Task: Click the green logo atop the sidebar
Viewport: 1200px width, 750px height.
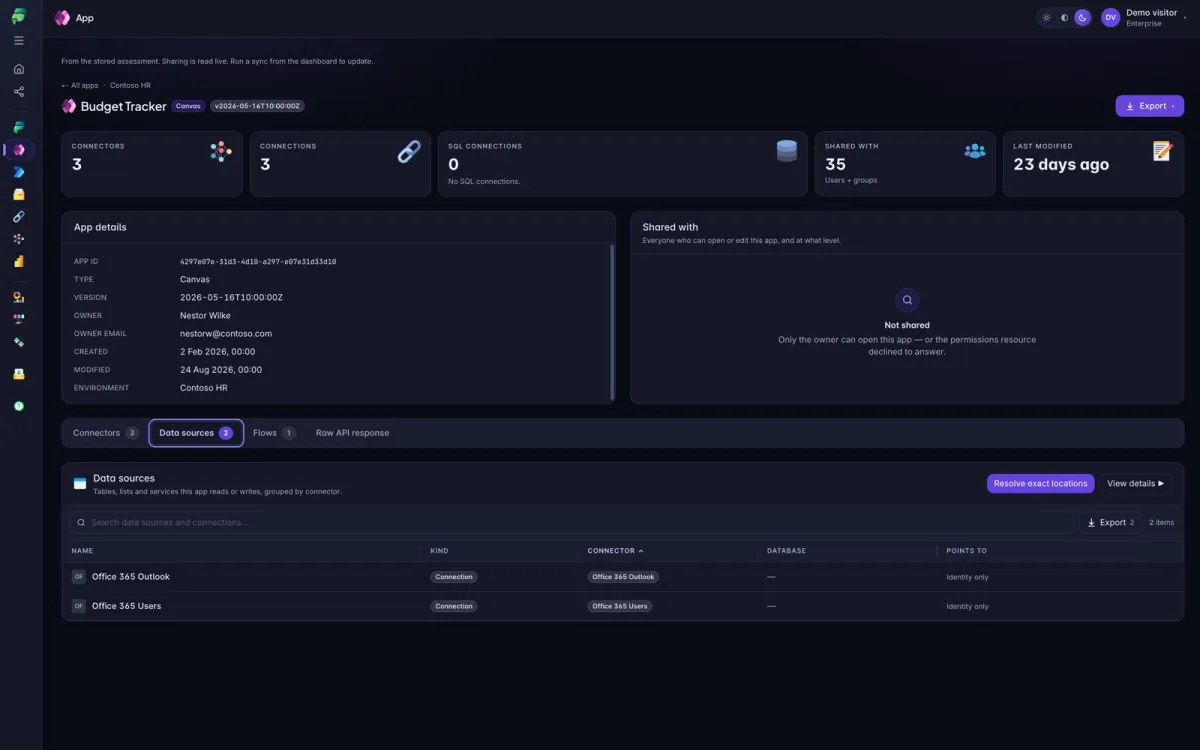Action: pos(19,17)
